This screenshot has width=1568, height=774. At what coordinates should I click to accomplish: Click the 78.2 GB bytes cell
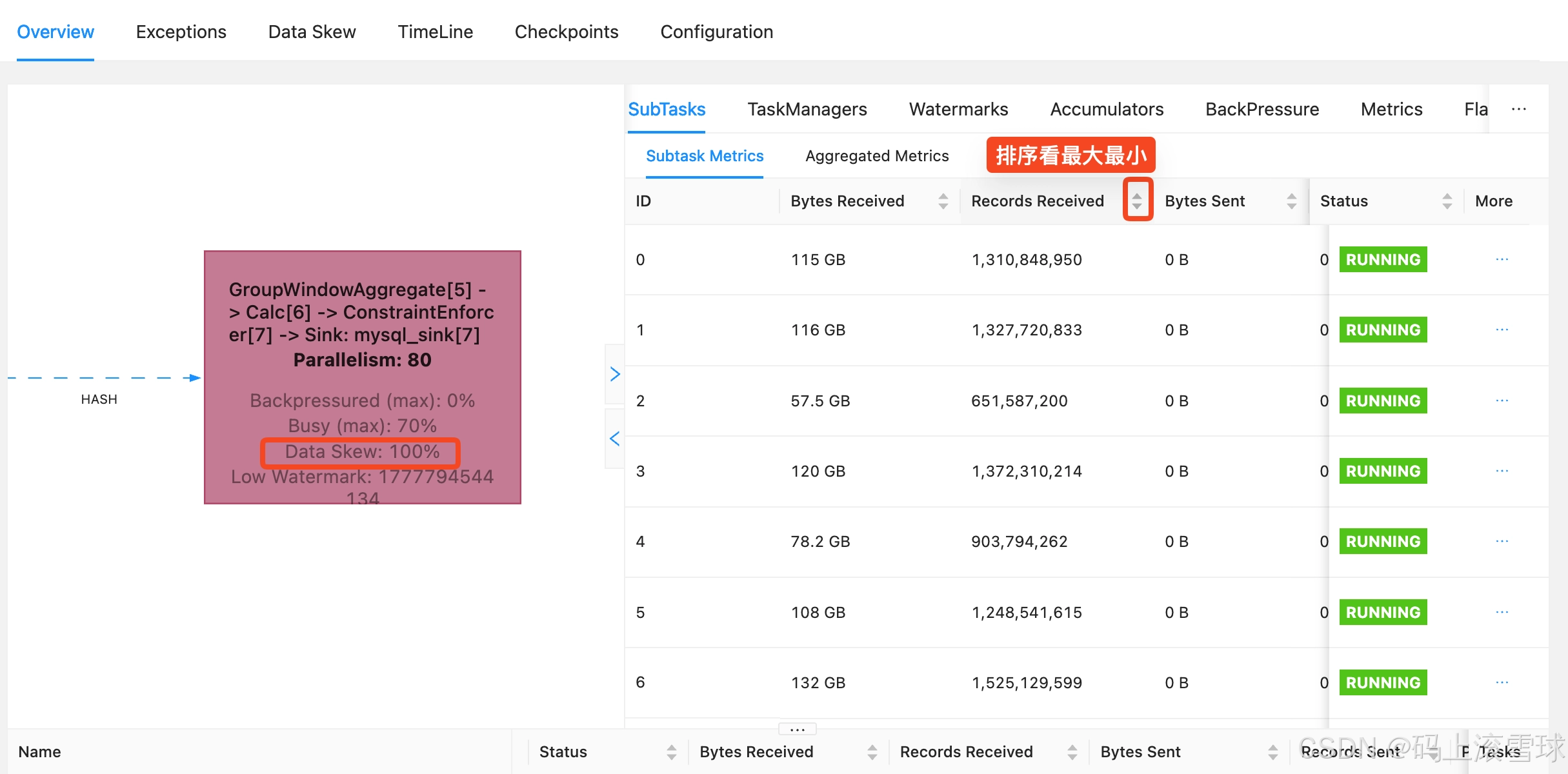821,541
